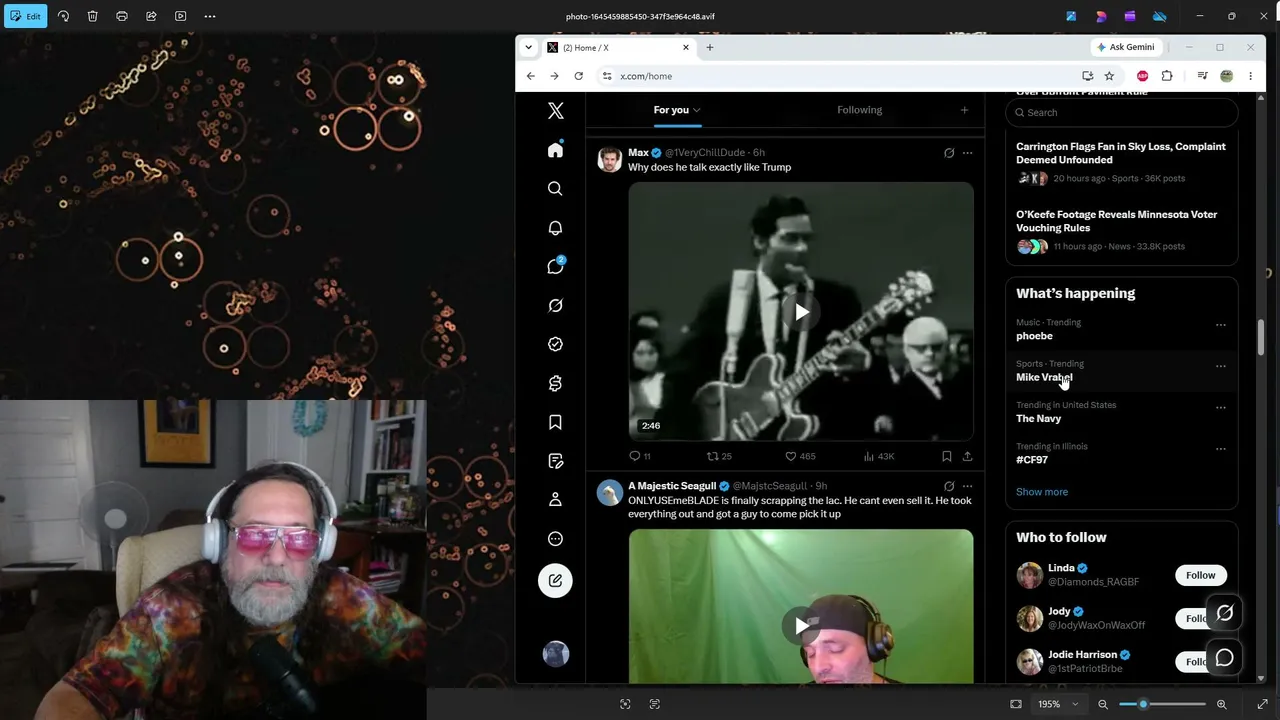Open more options for phoebe trend
1280x720 pixels.
(x=1220, y=325)
